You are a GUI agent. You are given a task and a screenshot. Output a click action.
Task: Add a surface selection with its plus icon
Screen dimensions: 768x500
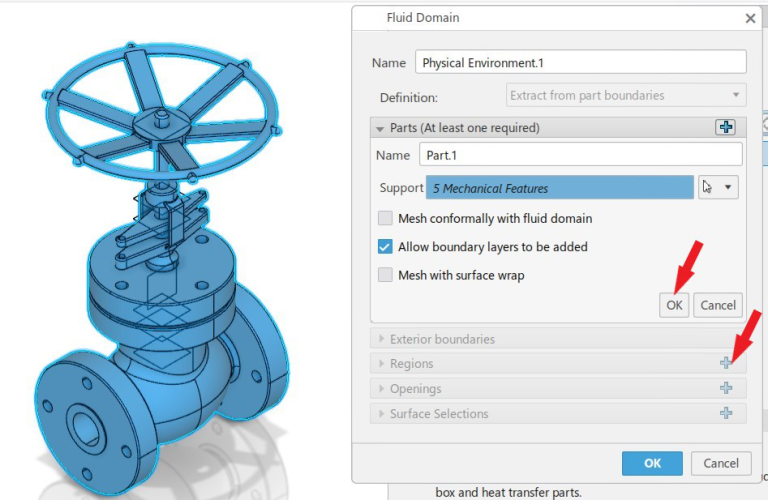[x=726, y=413]
